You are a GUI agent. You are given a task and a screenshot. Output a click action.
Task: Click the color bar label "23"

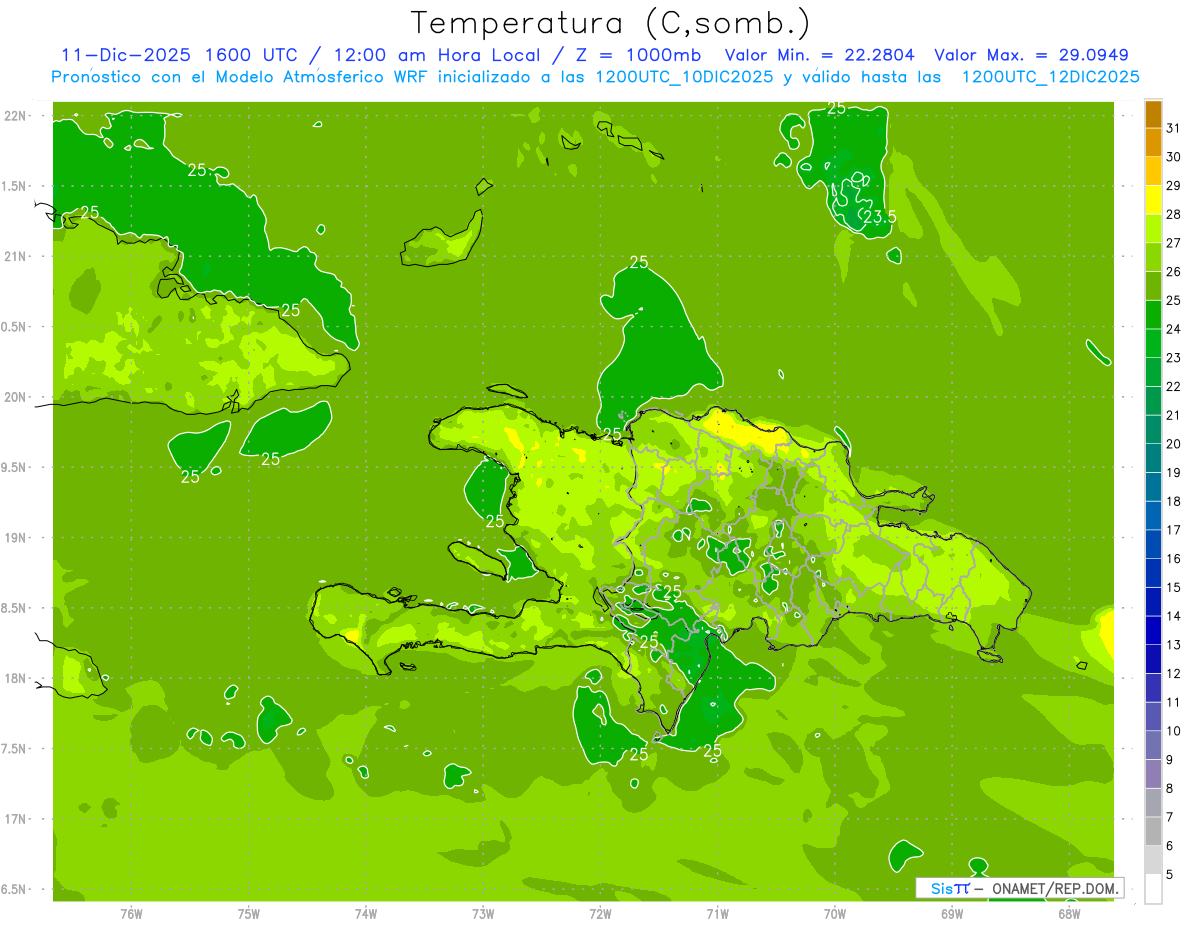(1174, 358)
